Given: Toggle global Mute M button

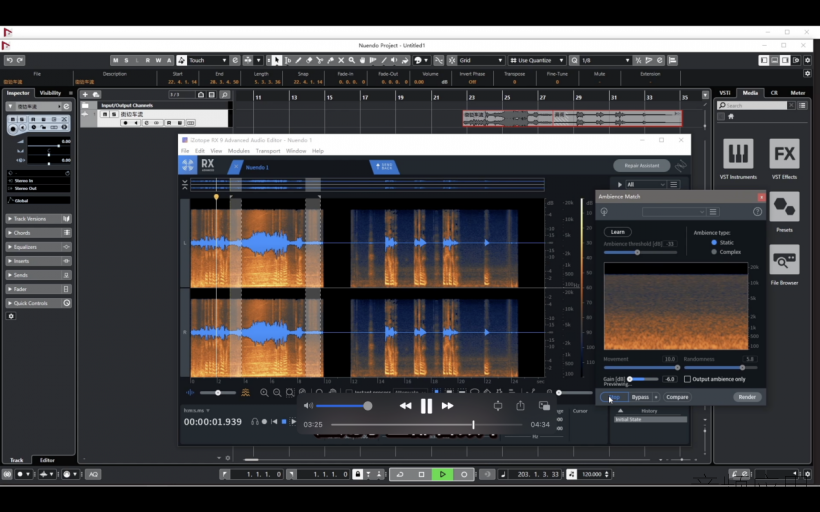Looking at the screenshot, I should 116,60.
